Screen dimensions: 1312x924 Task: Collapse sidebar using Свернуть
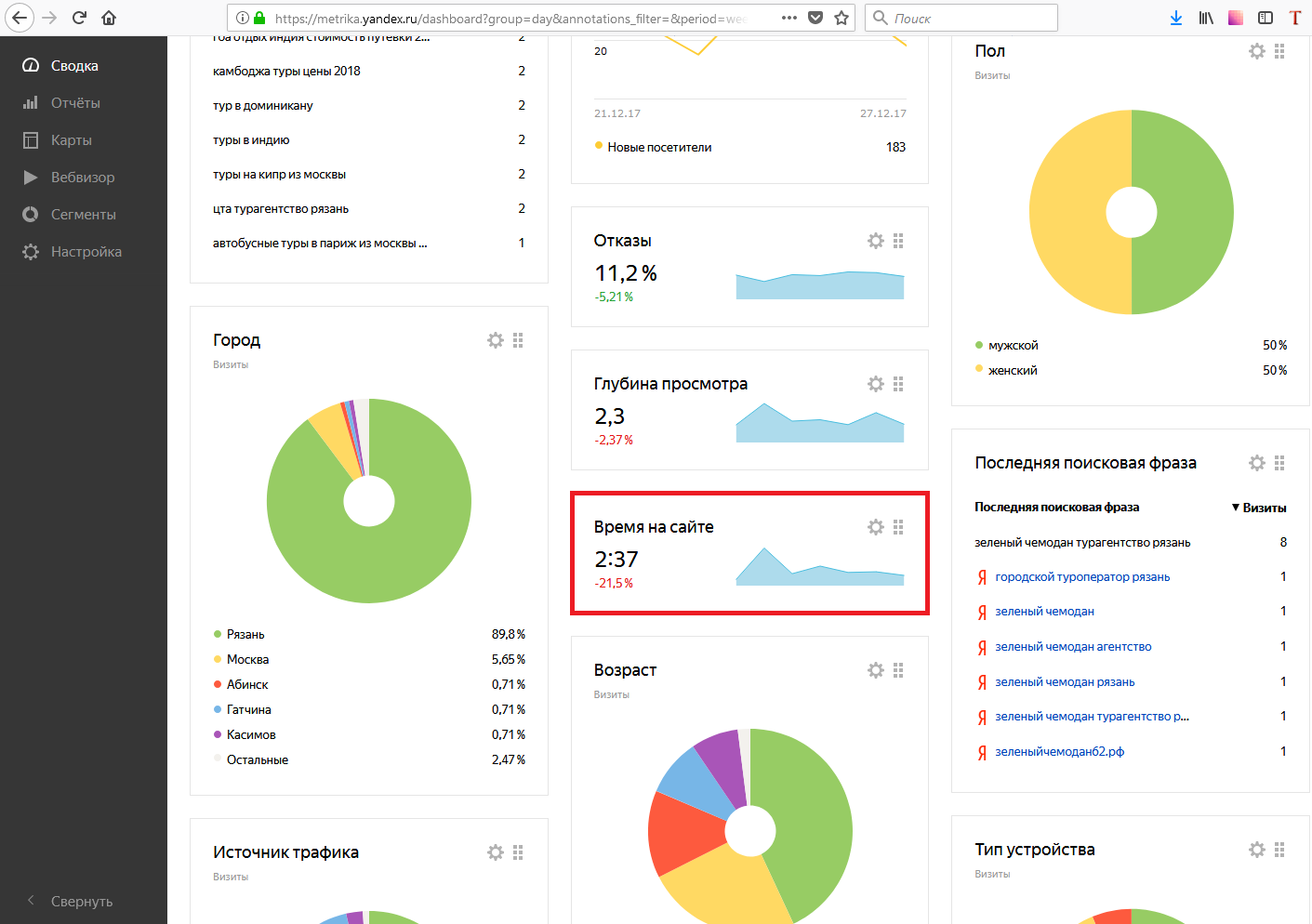click(x=81, y=901)
